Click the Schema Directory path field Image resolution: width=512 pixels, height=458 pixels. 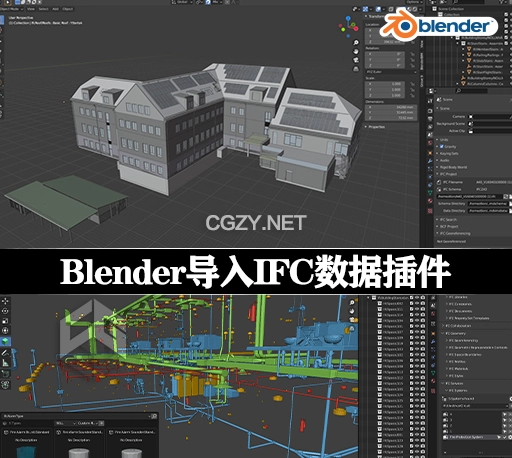pyautogui.click(x=488, y=204)
